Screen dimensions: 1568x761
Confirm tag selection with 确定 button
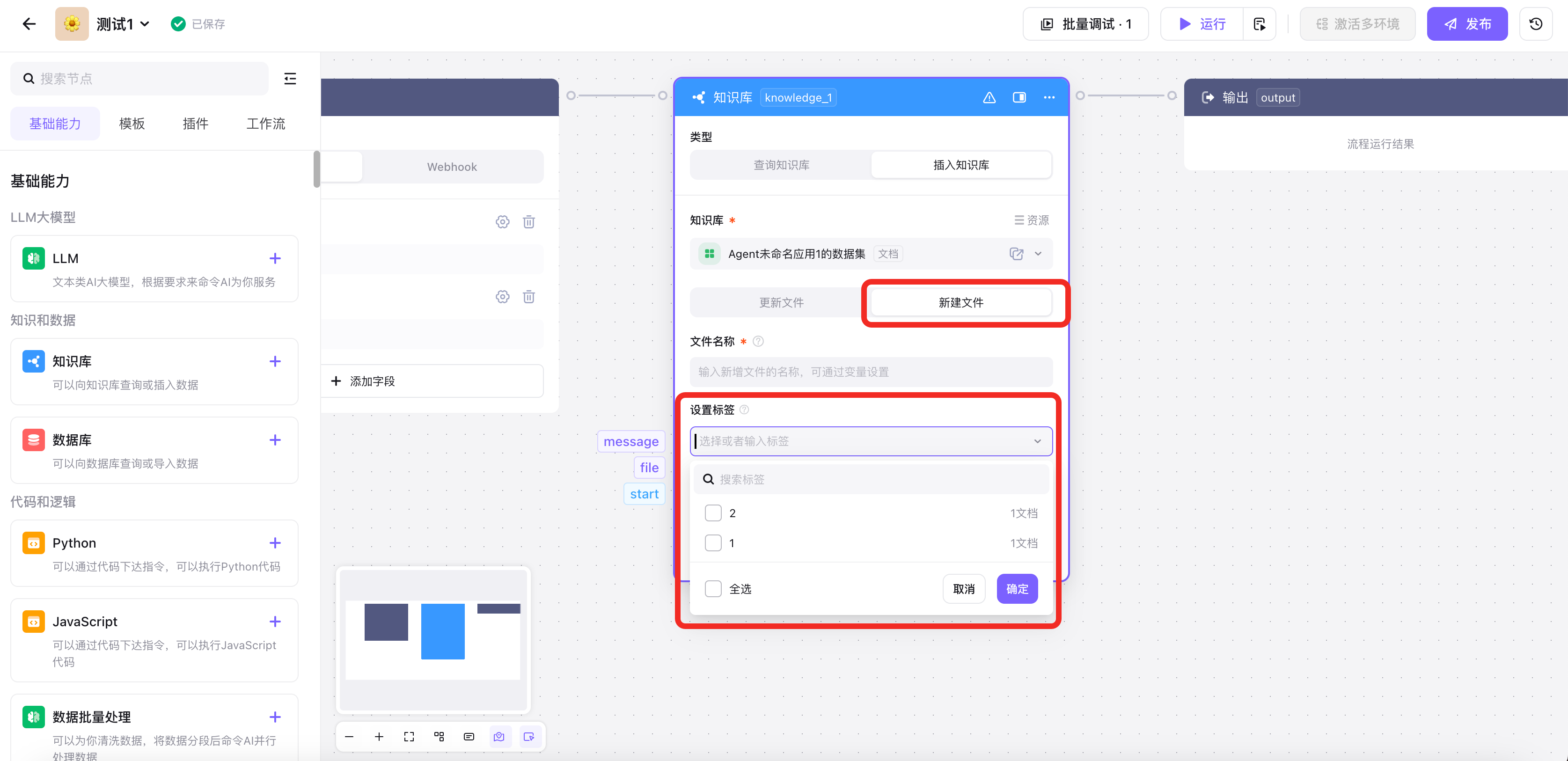(x=1017, y=589)
